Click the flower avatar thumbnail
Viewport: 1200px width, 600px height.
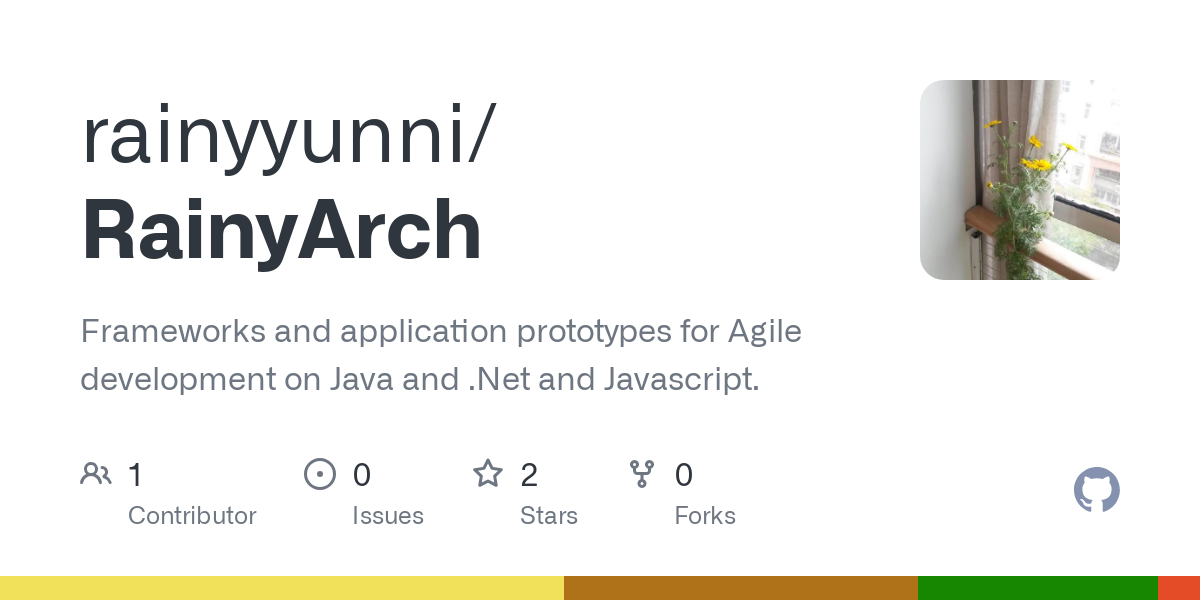1019,180
